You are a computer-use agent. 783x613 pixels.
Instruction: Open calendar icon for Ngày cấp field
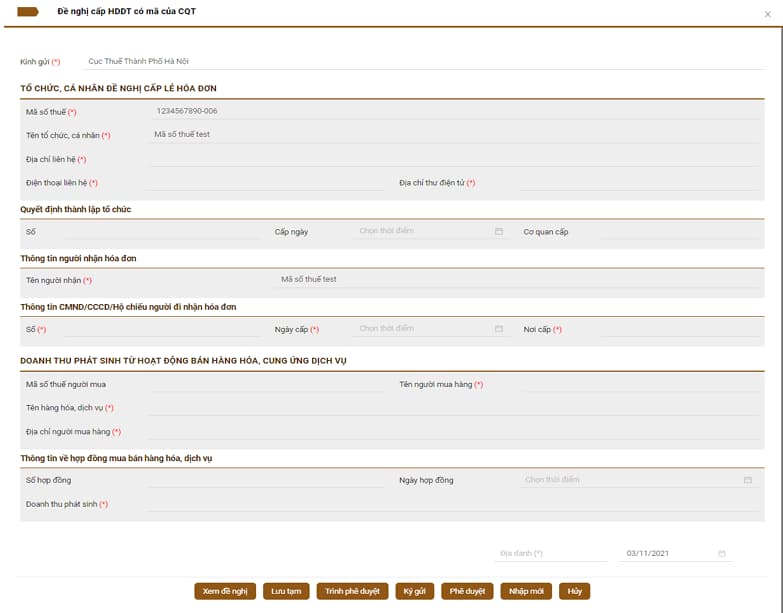pyautogui.click(x=498, y=328)
